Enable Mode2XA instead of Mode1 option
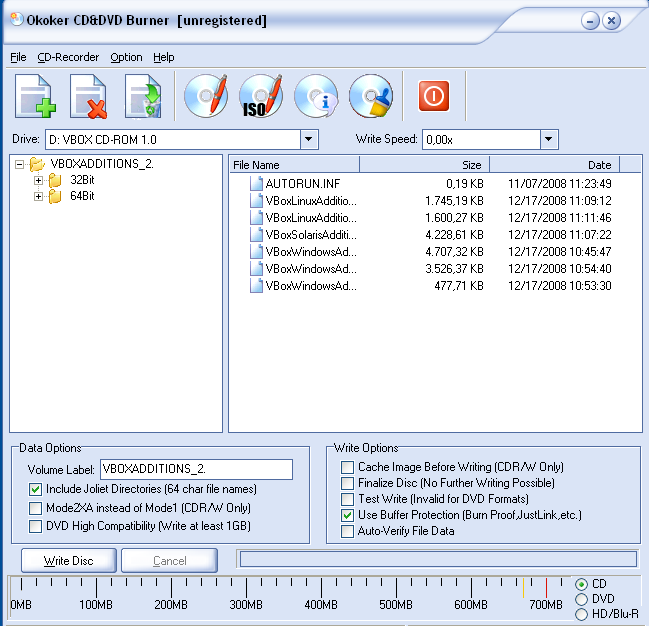The image size is (649, 626). click(x=36, y=508)
